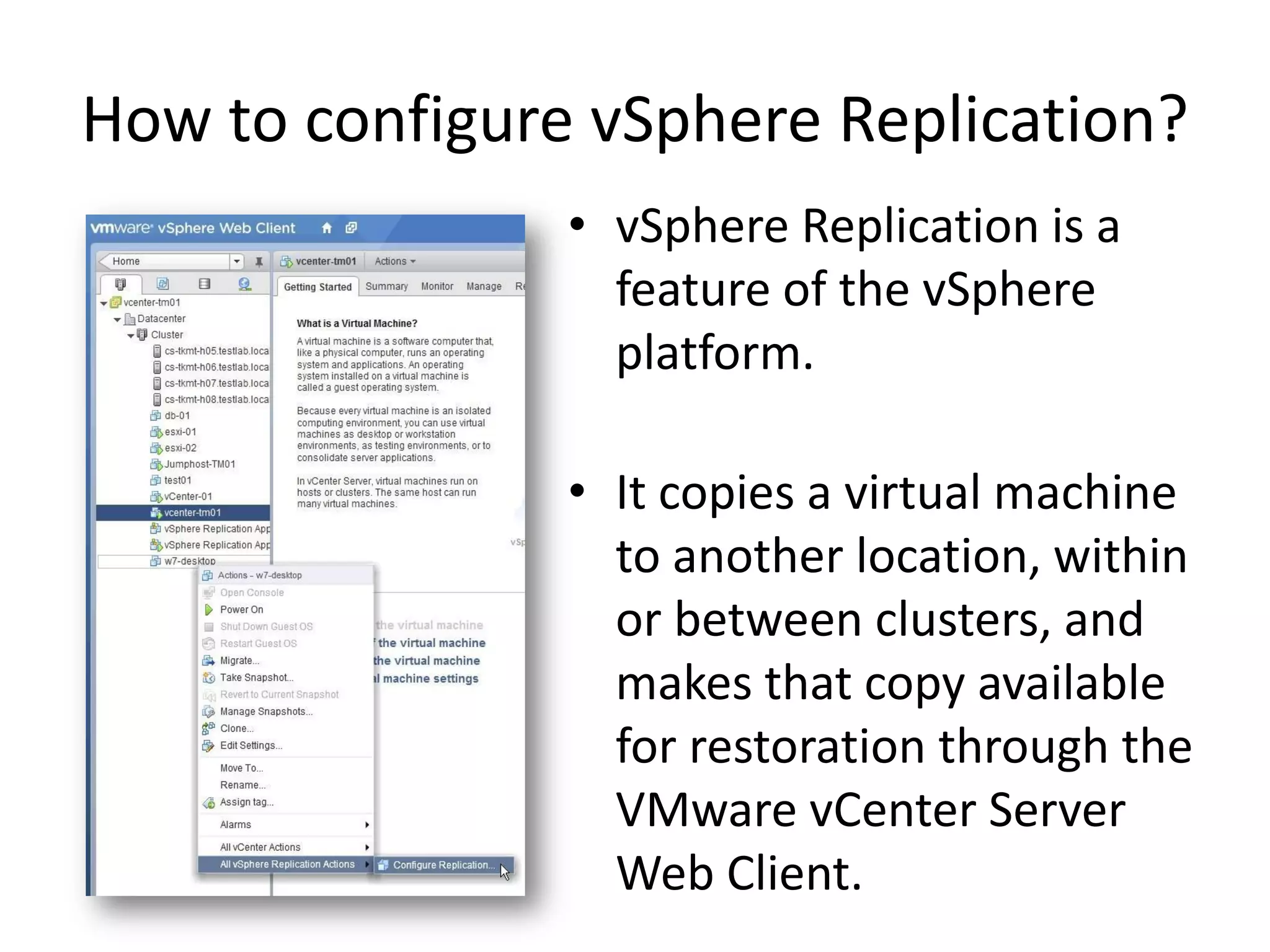Expand All vSphere Replication Actions submenu
The width and height of the screenshot is (1270, 952).
coord(286,864)
